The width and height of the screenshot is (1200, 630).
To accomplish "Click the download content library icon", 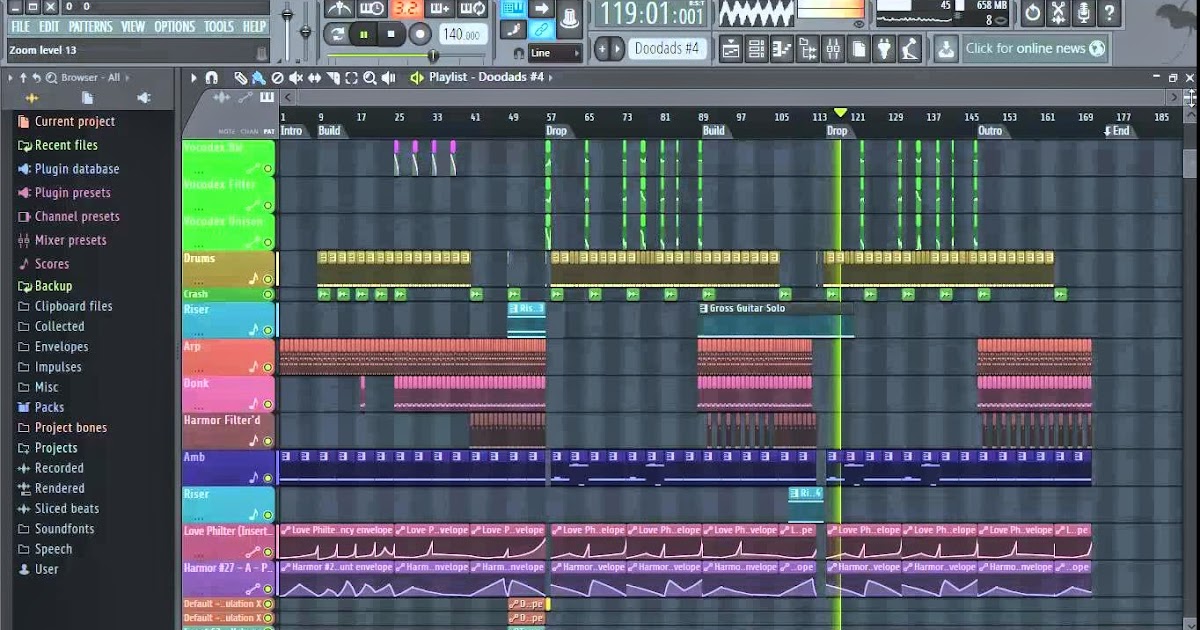I will point(945,48).
